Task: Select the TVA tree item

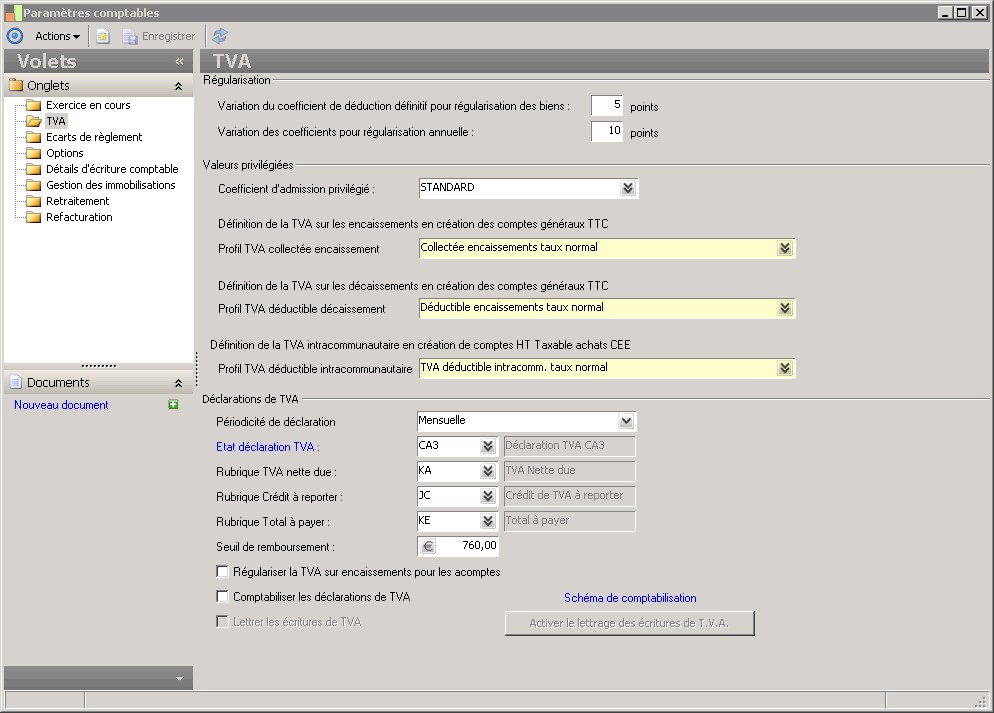Action: pyautogui.click(x=56, y=121)
